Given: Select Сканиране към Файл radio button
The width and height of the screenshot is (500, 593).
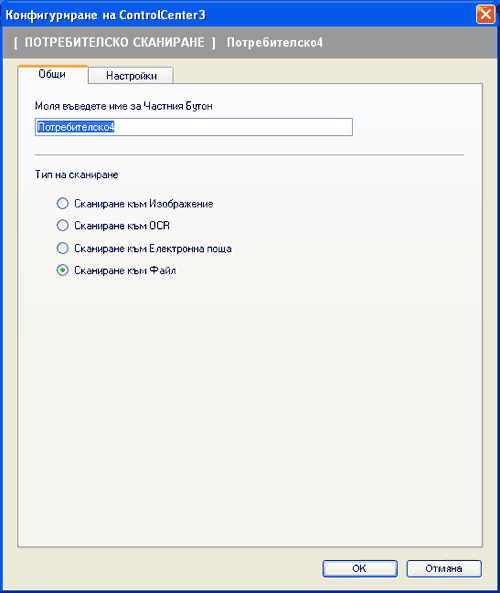Looking at the screenshot, I should click(62, 270).
